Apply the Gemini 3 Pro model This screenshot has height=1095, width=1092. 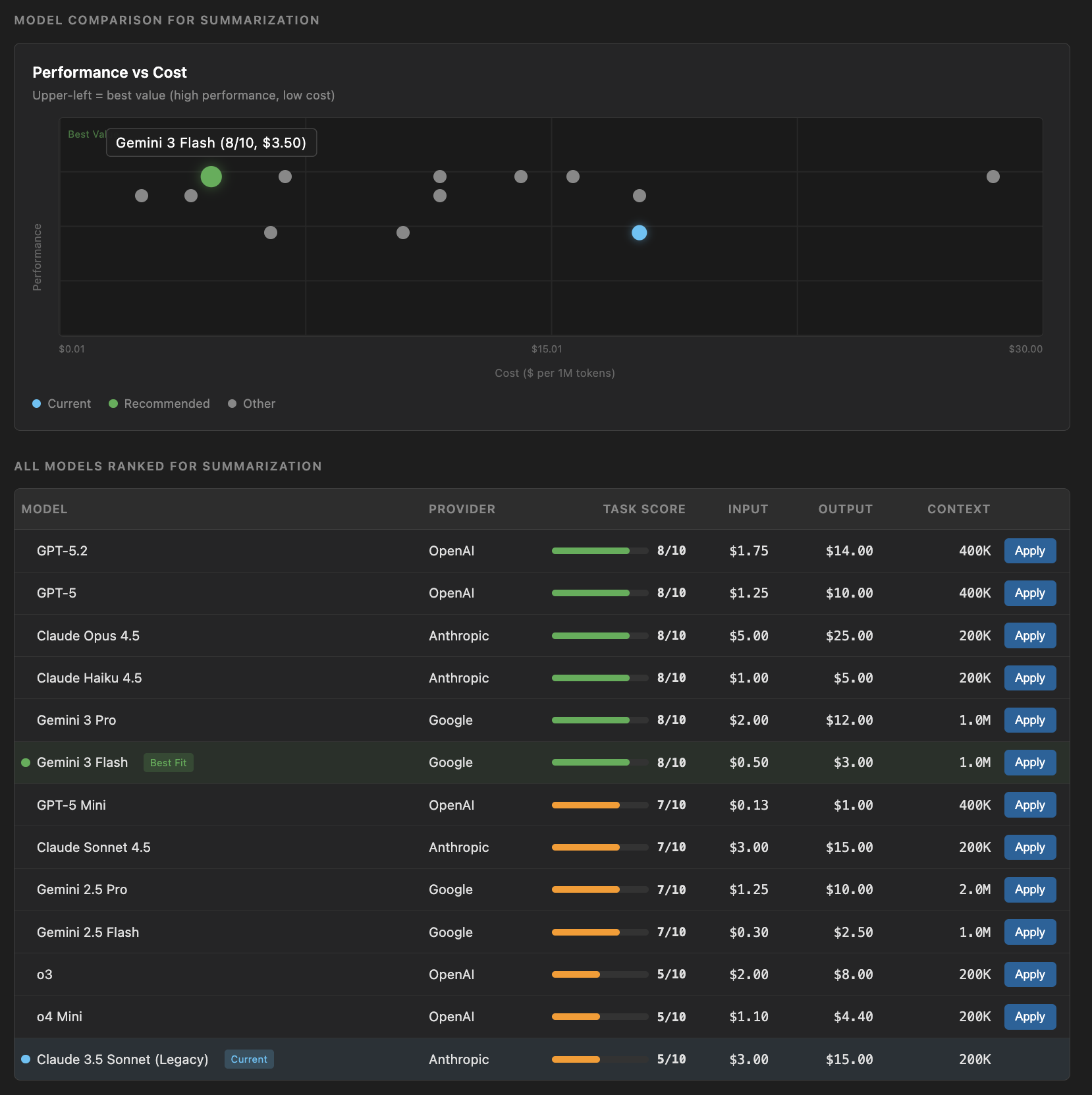tap(1029, 720)
